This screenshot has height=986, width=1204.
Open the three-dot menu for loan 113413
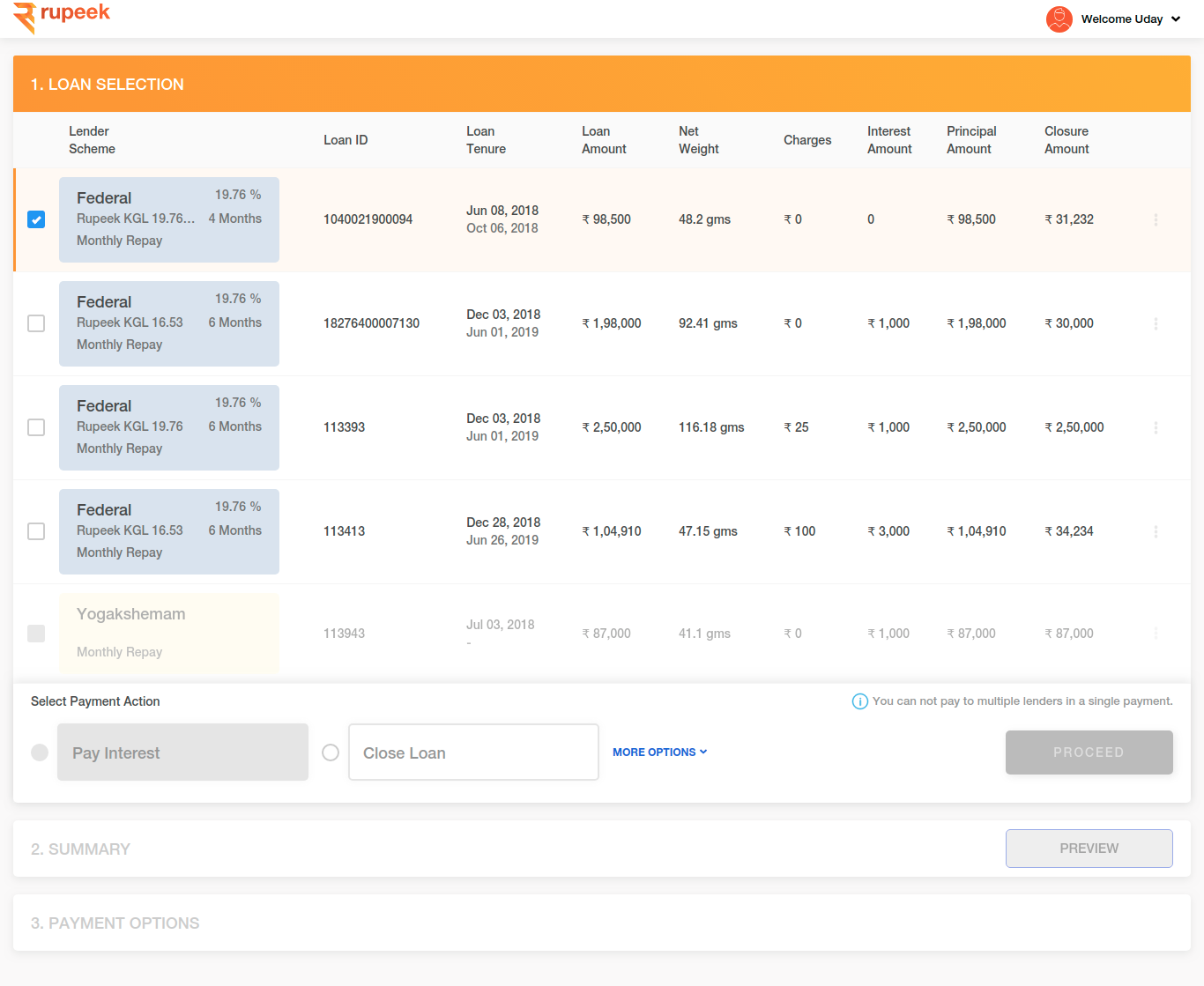point(1156,531)
